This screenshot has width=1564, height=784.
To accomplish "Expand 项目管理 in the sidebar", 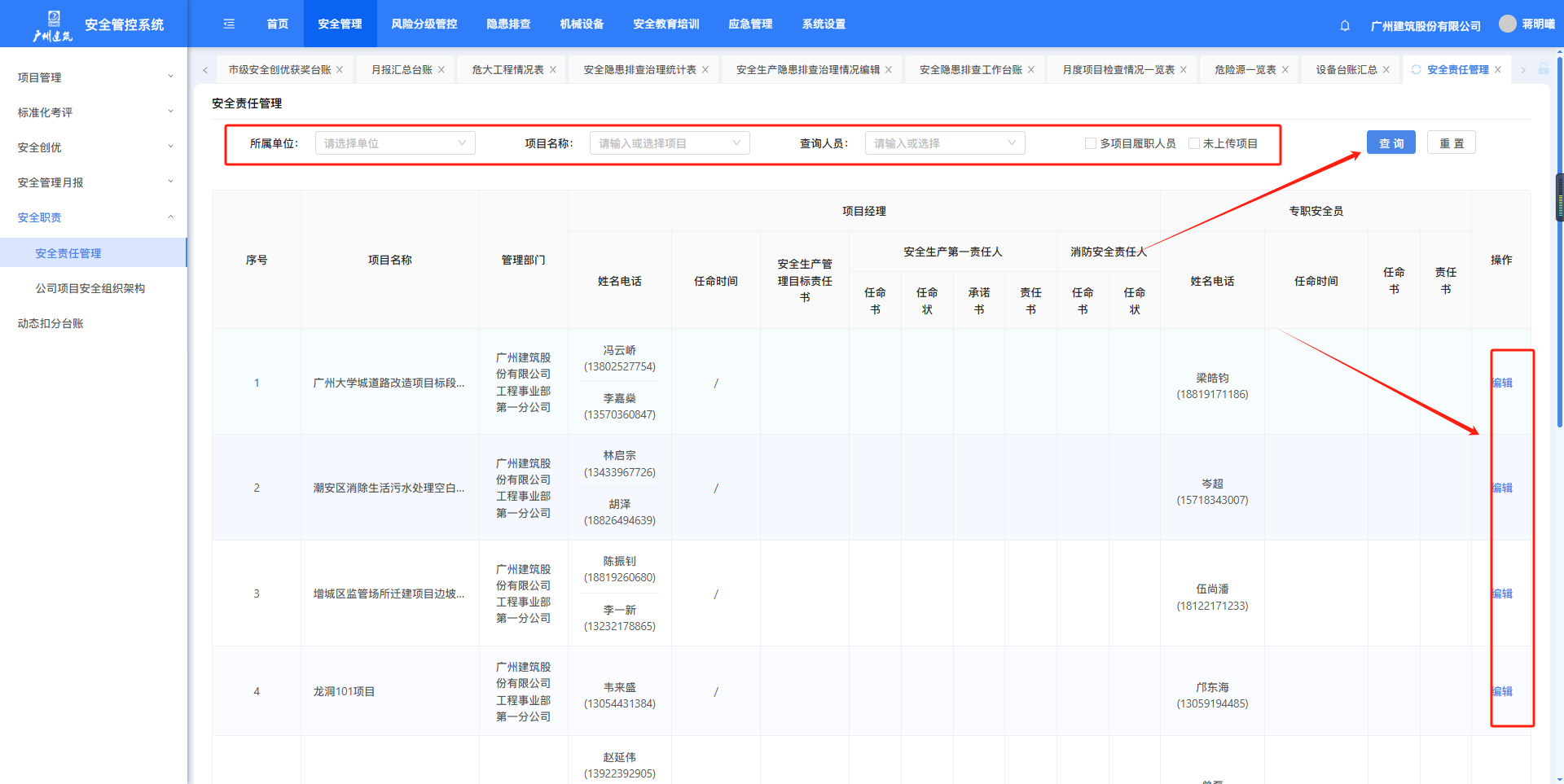I will click(94, 77).
